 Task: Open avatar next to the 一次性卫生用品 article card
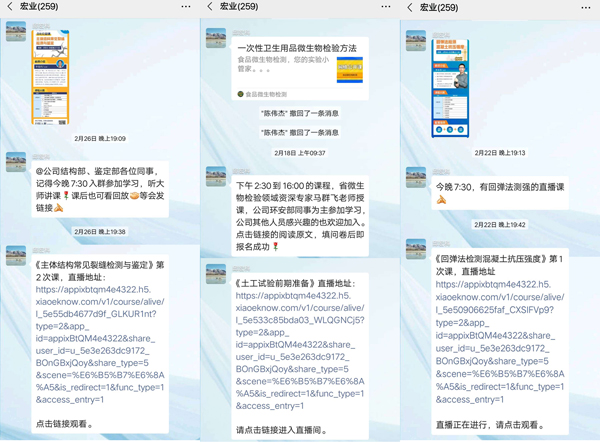(215, 38)
